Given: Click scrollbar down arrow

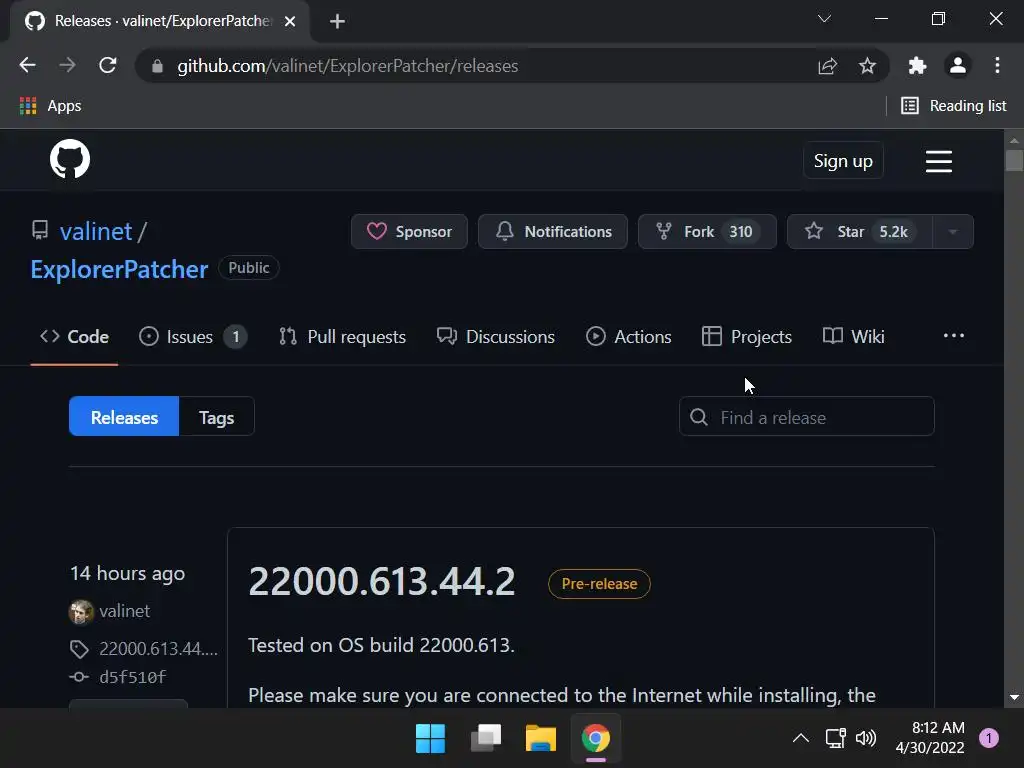Looking at the screenshot, I should click(x=1014, y=697).
